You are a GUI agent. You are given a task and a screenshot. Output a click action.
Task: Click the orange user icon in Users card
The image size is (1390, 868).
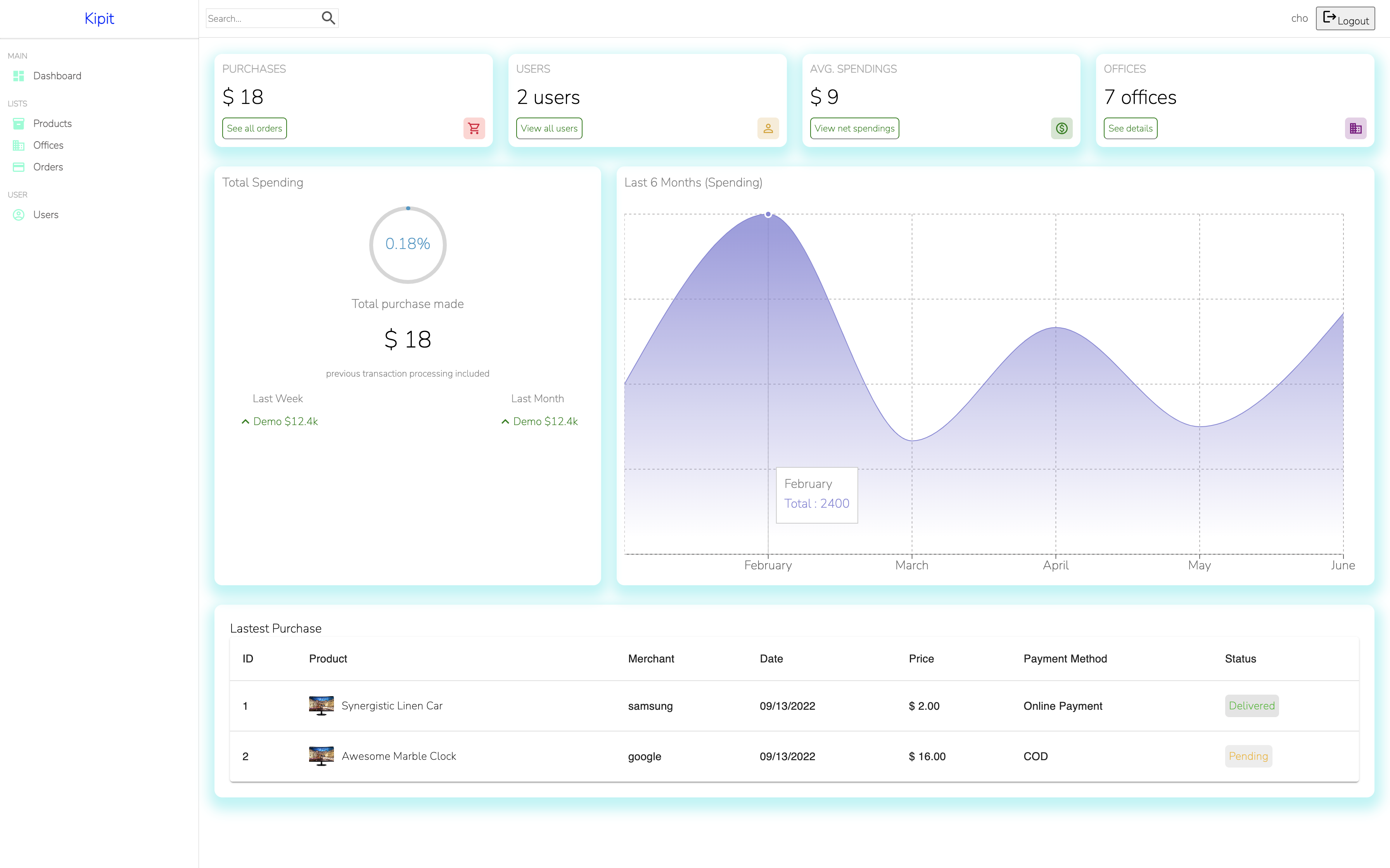(768, 129)
